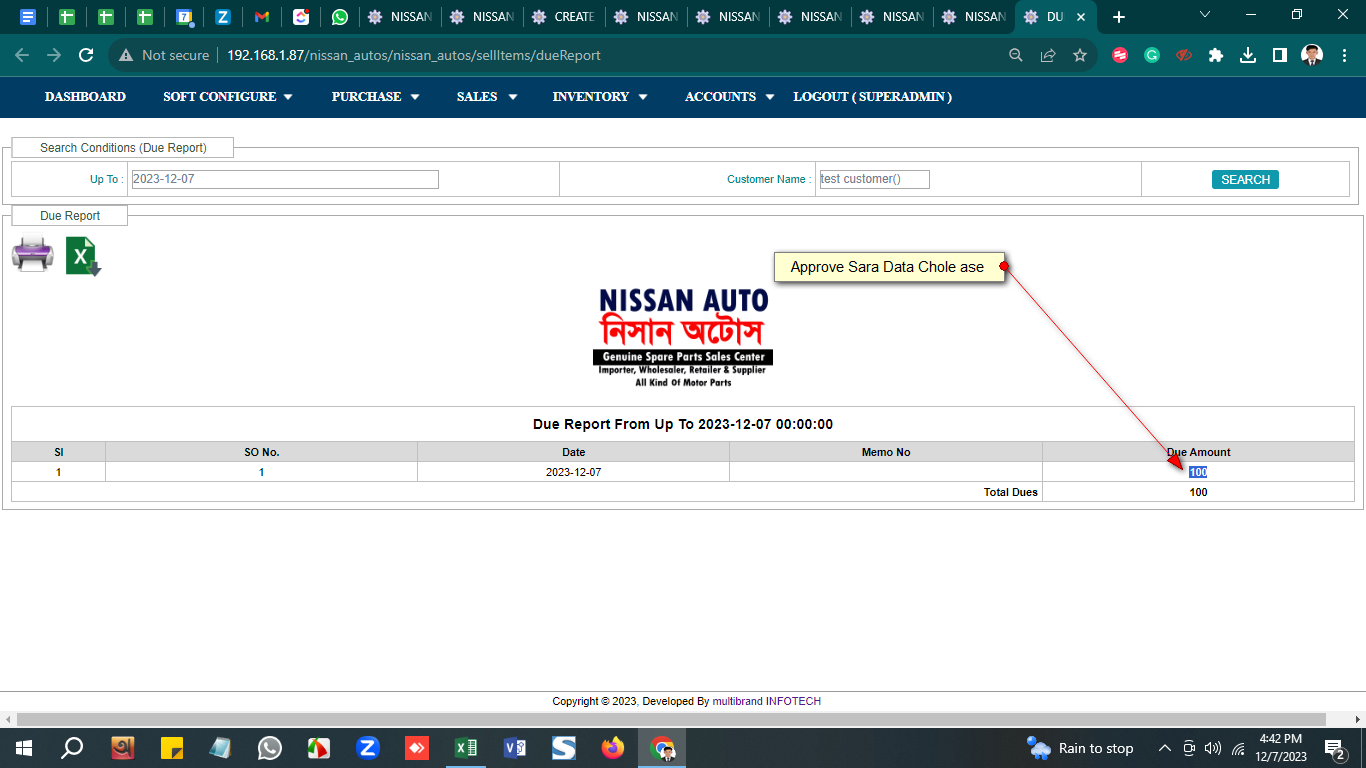The image size is (1366, 768).
Task: Click the Customer Name input field
Action: (874, 179)
